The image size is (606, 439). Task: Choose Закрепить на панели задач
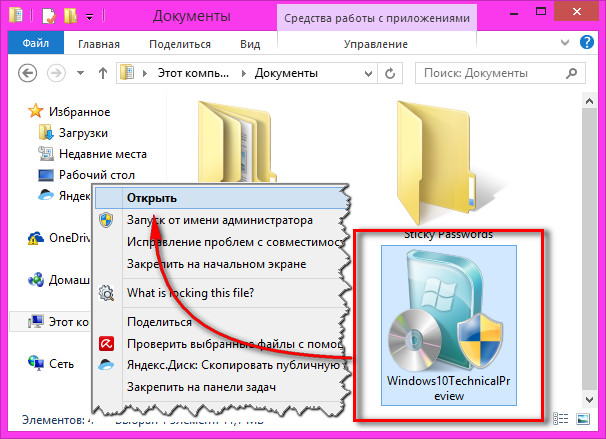pyautogui.click(x=222, y=387)
